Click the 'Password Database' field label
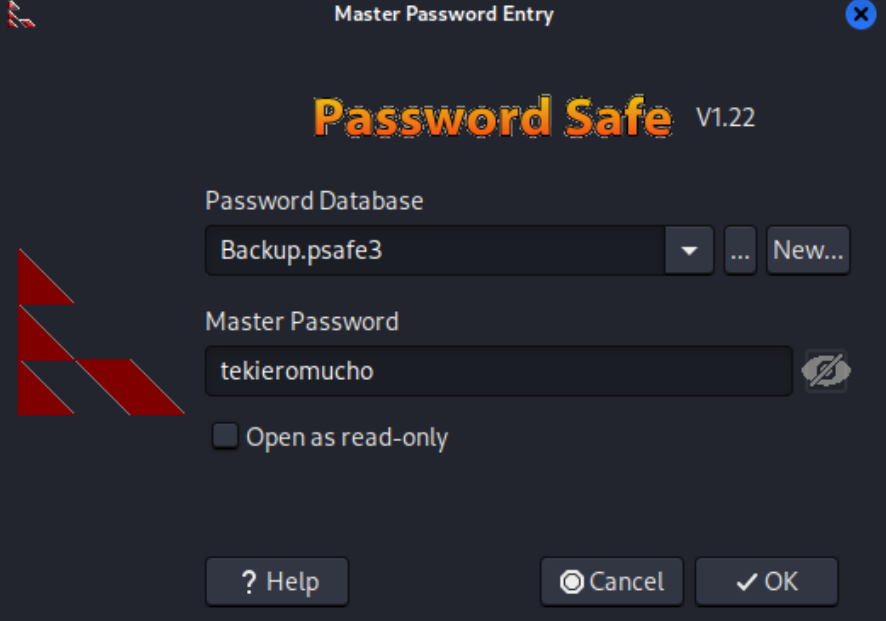 coord(314,201)
